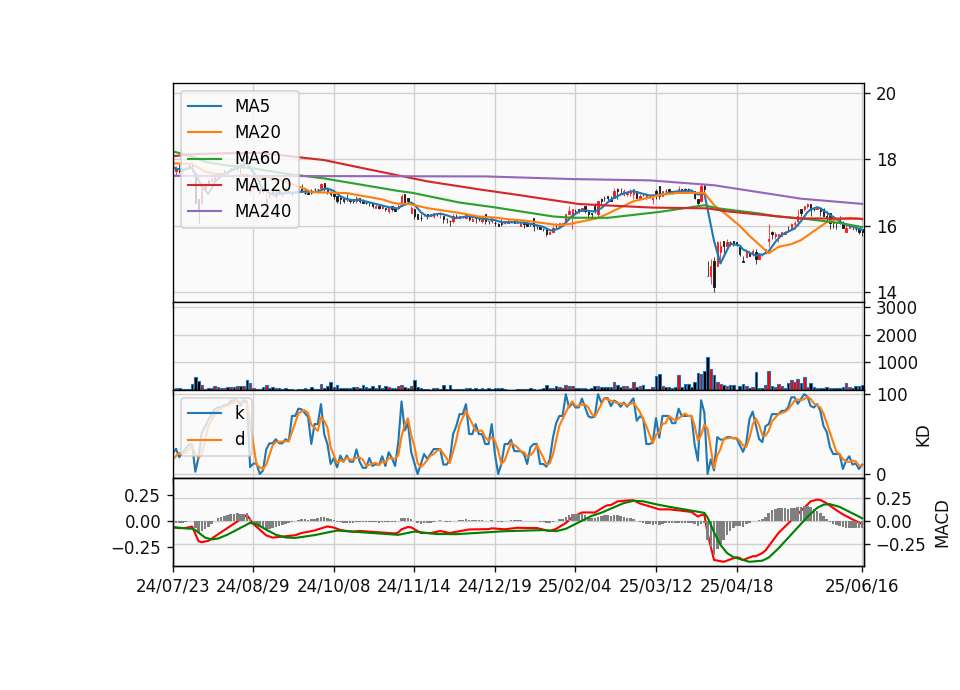Click the volume axis value 3000

(896, 308)
